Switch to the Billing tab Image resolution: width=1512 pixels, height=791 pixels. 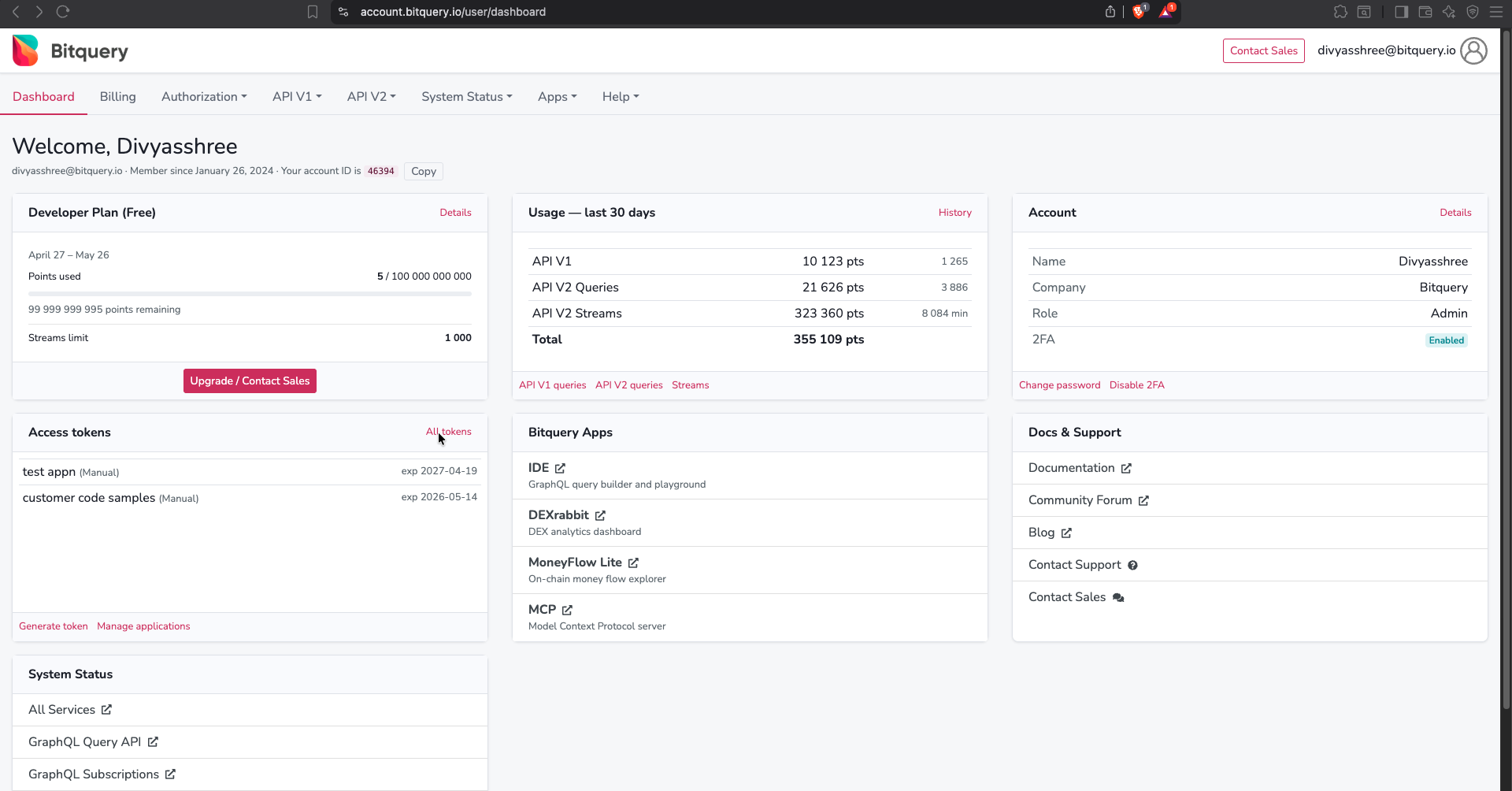[x=117, y=96]
